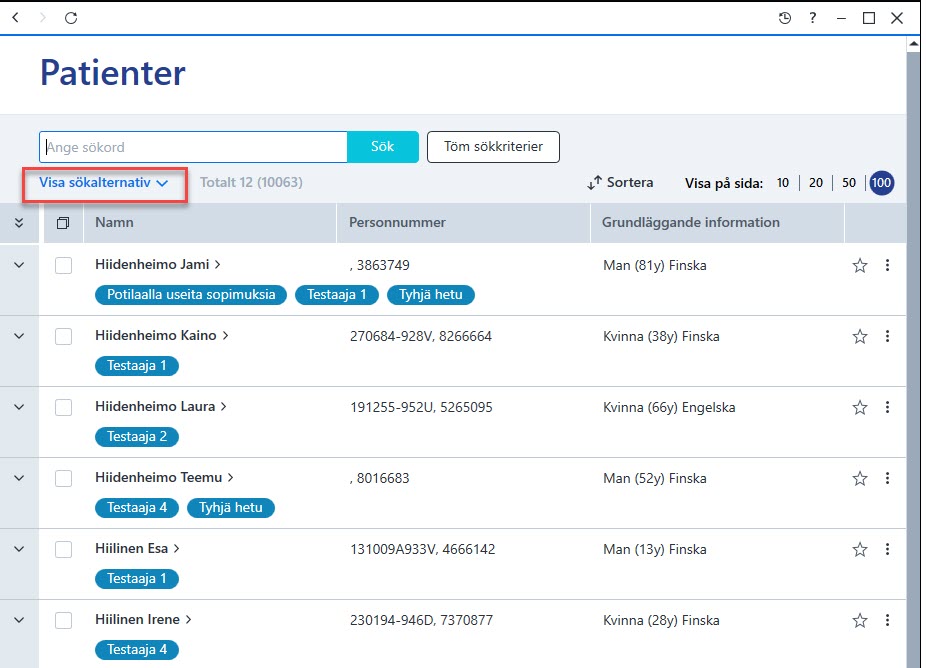Click the Sök search button
926x668 pixels.
pos(383,147)
